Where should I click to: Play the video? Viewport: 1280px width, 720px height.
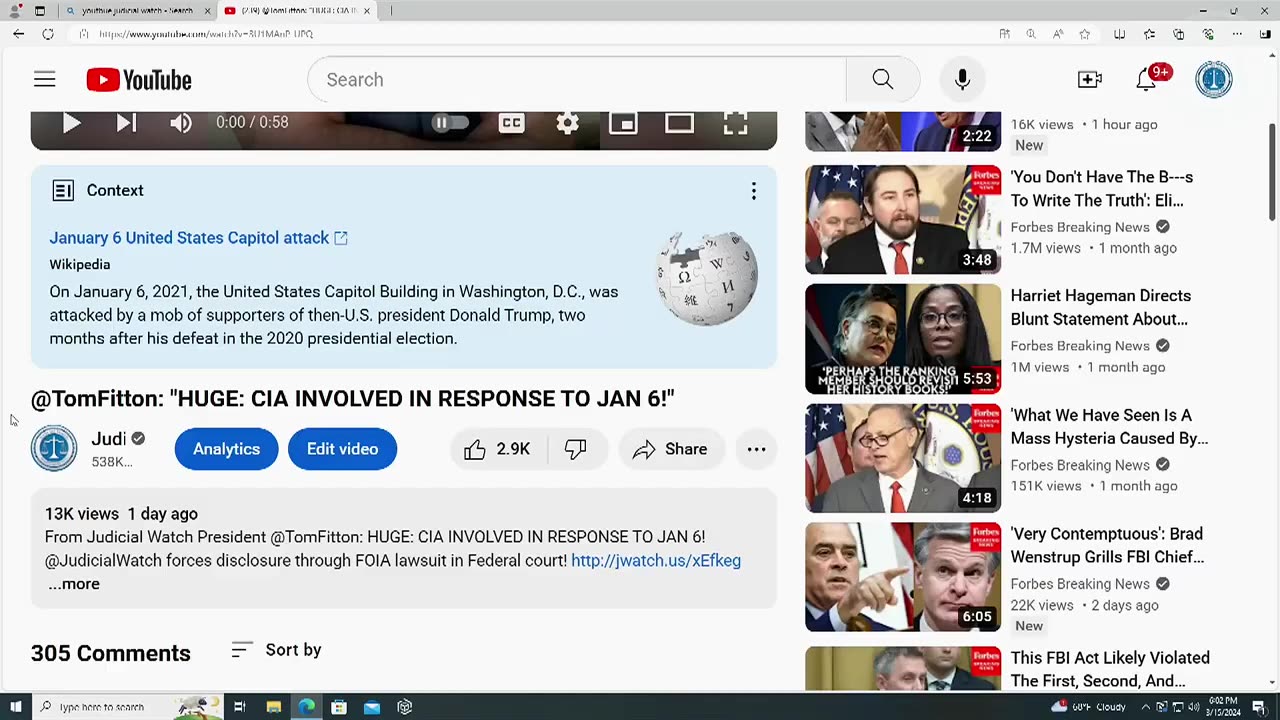click(71, 123)
